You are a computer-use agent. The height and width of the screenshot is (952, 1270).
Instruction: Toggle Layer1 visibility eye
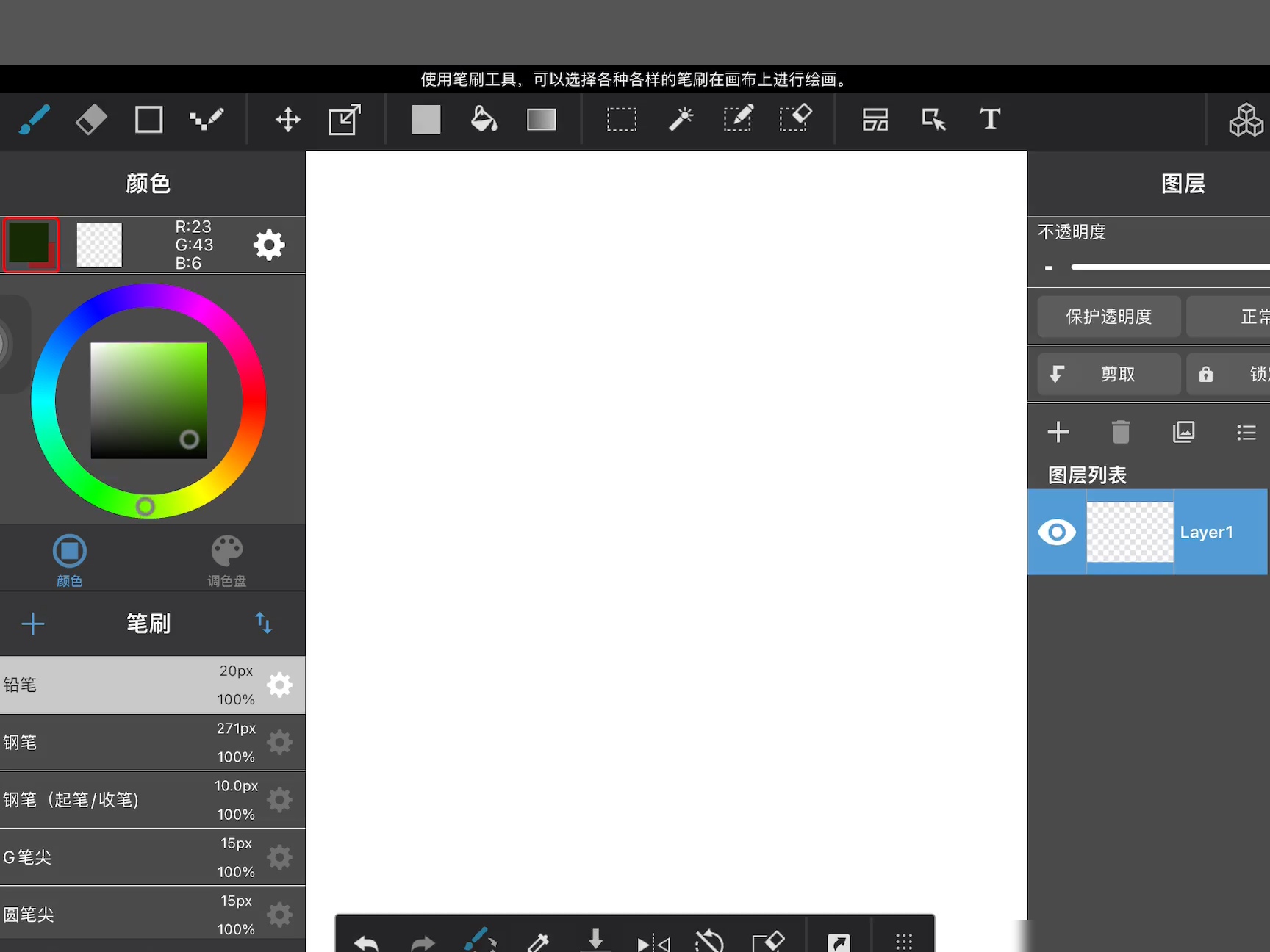[1057, 532]
